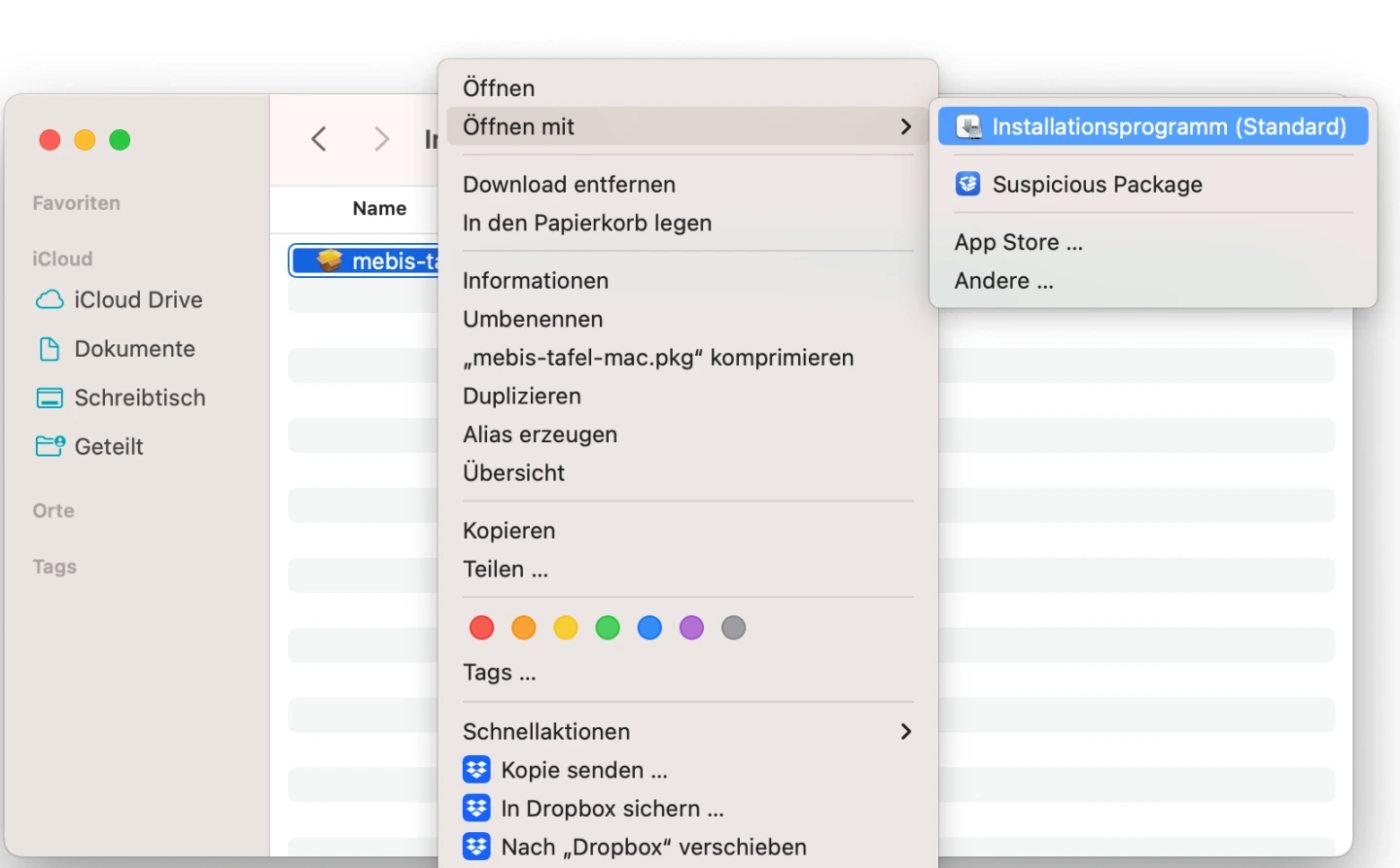Select the mebis-tafel-mac.pkg file row
The image size is (1400, 868).
pyautogui.click(x=369, y=260)
